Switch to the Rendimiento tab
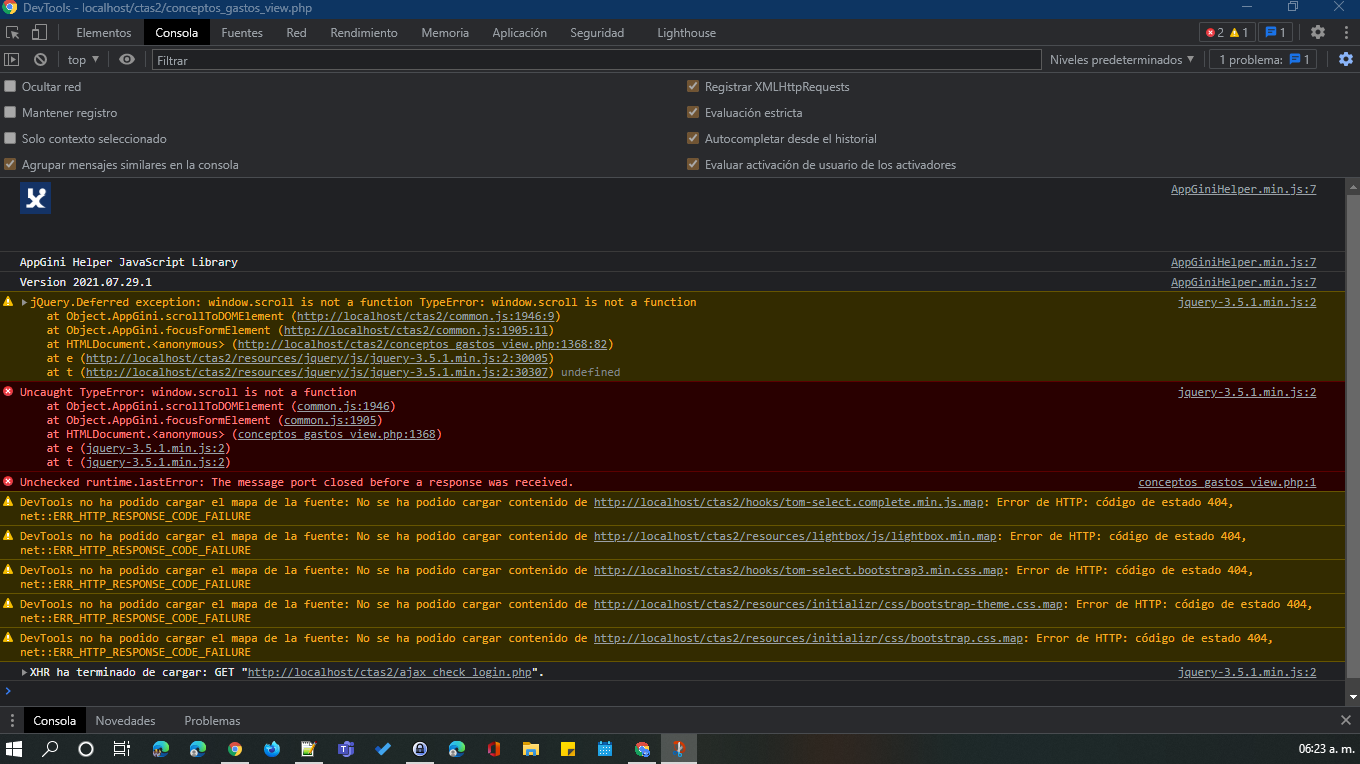1360x764 pixels. click(x=364, y=33)
